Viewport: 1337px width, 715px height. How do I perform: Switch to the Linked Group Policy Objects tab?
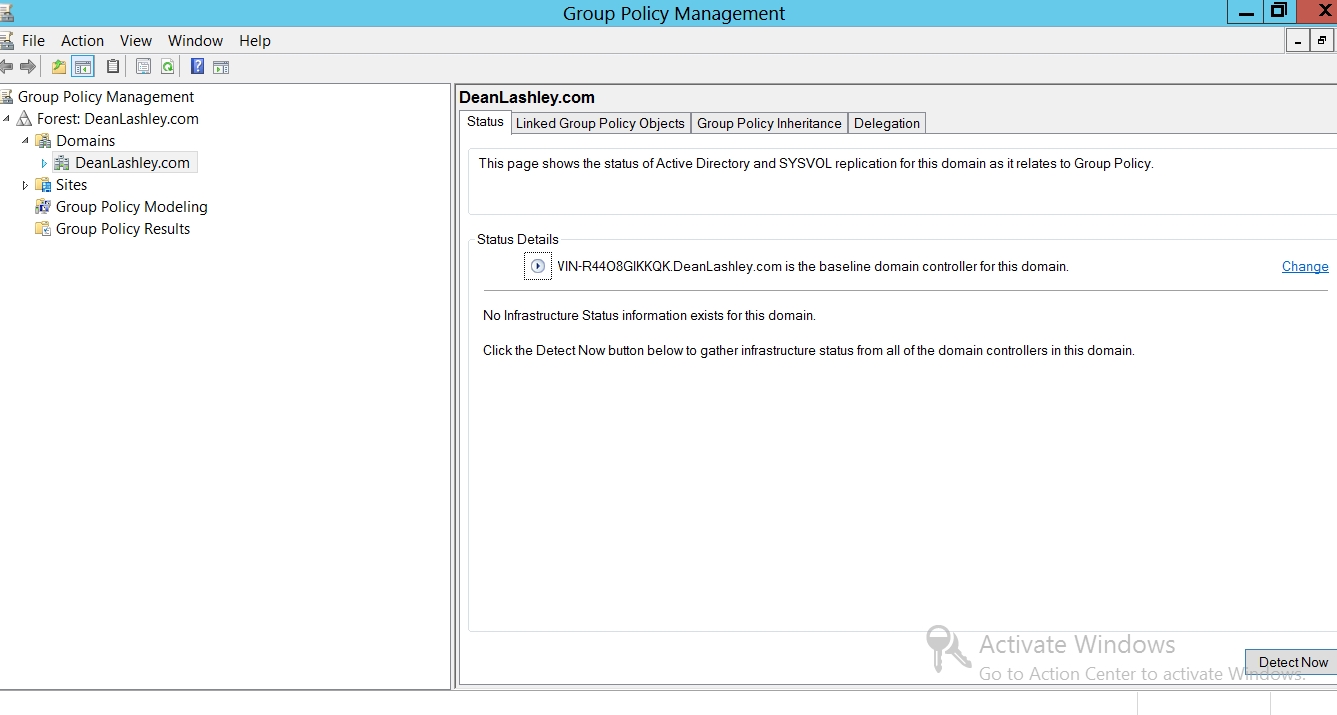click(x=600, y=123)
